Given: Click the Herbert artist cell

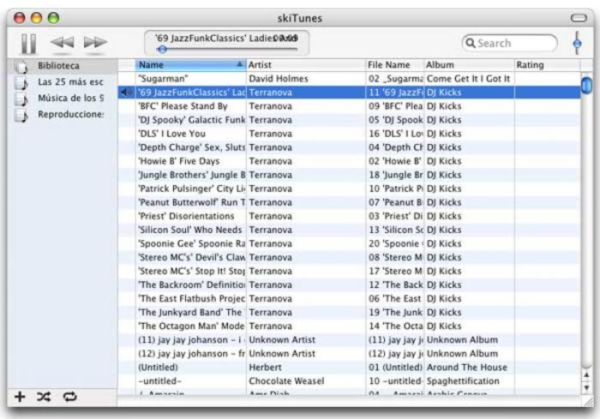Looking at the screenshot, I should (265, 367).
